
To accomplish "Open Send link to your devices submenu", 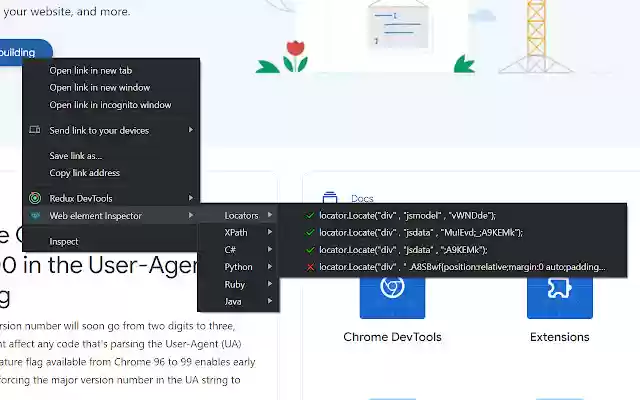I will 111,130.
